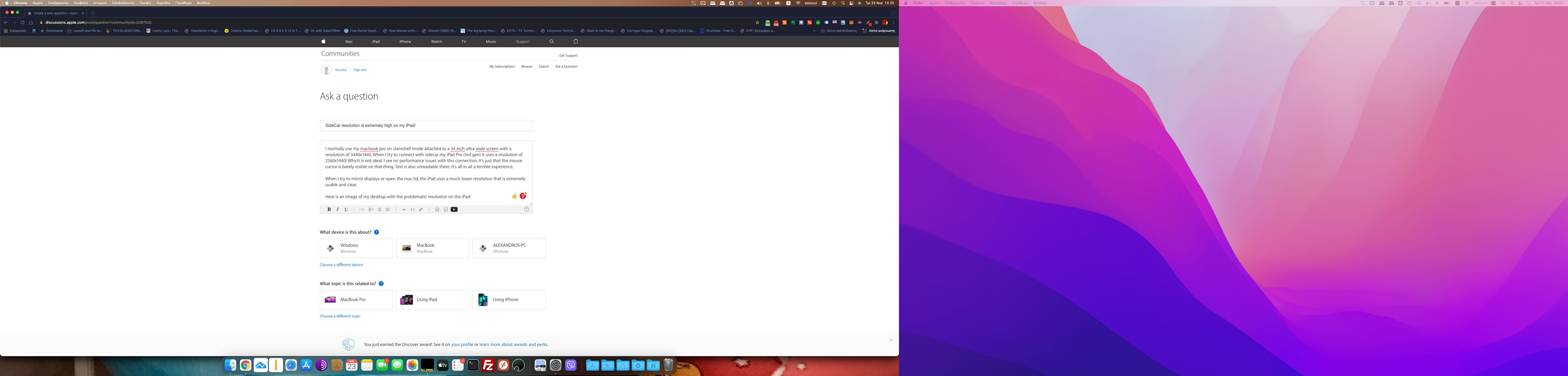
Task: Select the MacBook device option
Action: click(432, 248)
